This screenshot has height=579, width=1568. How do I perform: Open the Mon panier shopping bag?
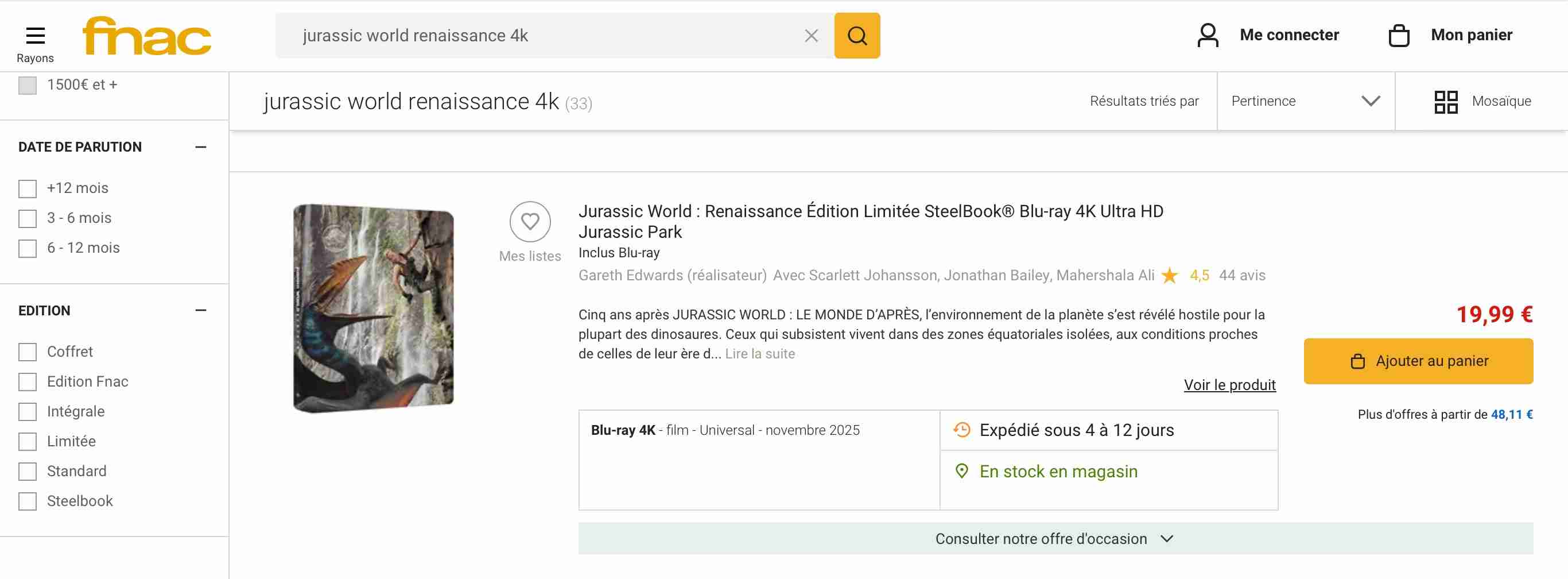tap(1399, 36)
